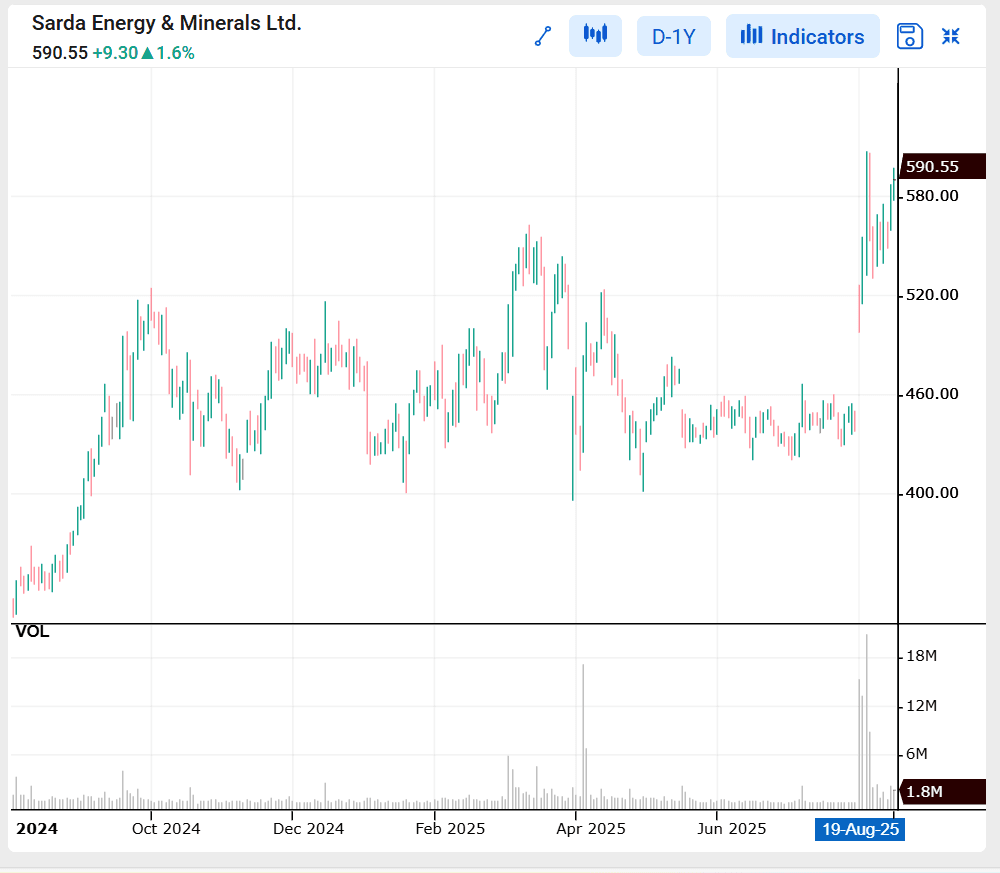Open the Indicators menu
The width and height of the screenshot is (1000, 873).
802,36
